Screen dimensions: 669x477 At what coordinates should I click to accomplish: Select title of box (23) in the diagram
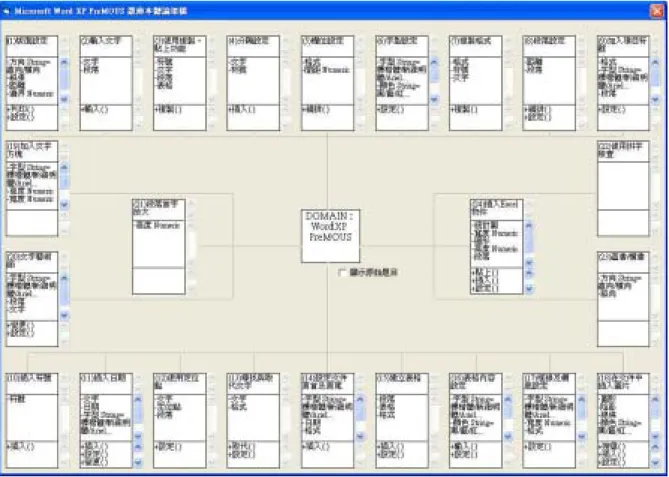point(619,257)
